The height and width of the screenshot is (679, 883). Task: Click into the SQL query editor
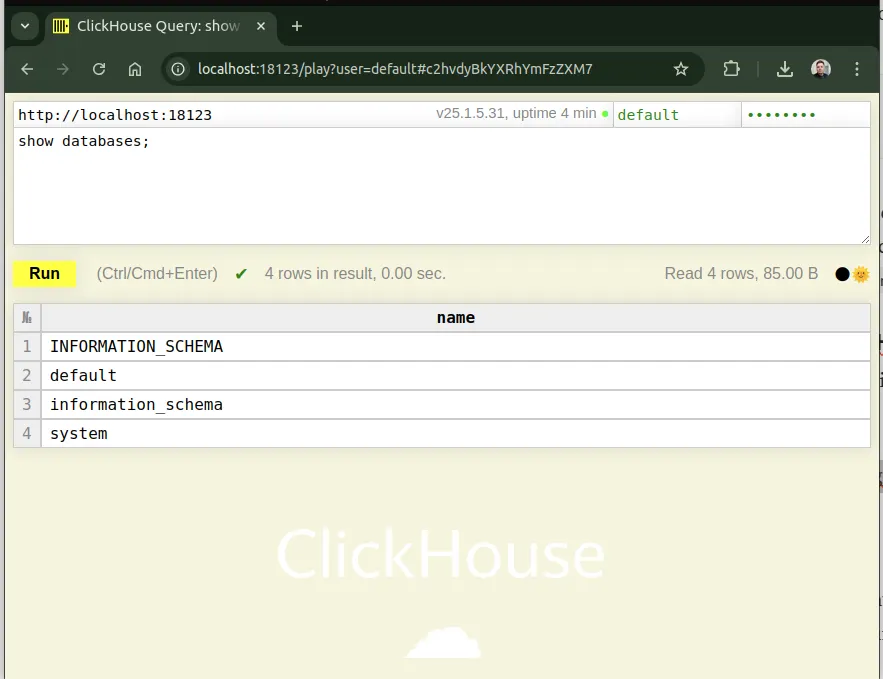coord(442,186)
